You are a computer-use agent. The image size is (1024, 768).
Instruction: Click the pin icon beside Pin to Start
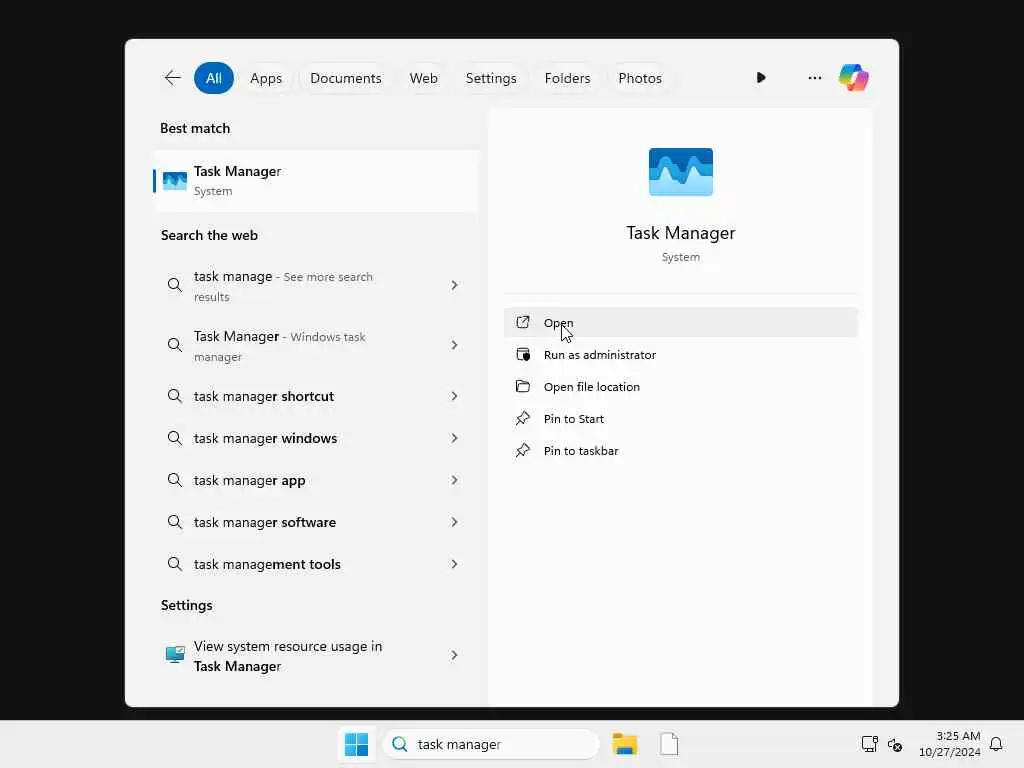(x=522, y=418)
